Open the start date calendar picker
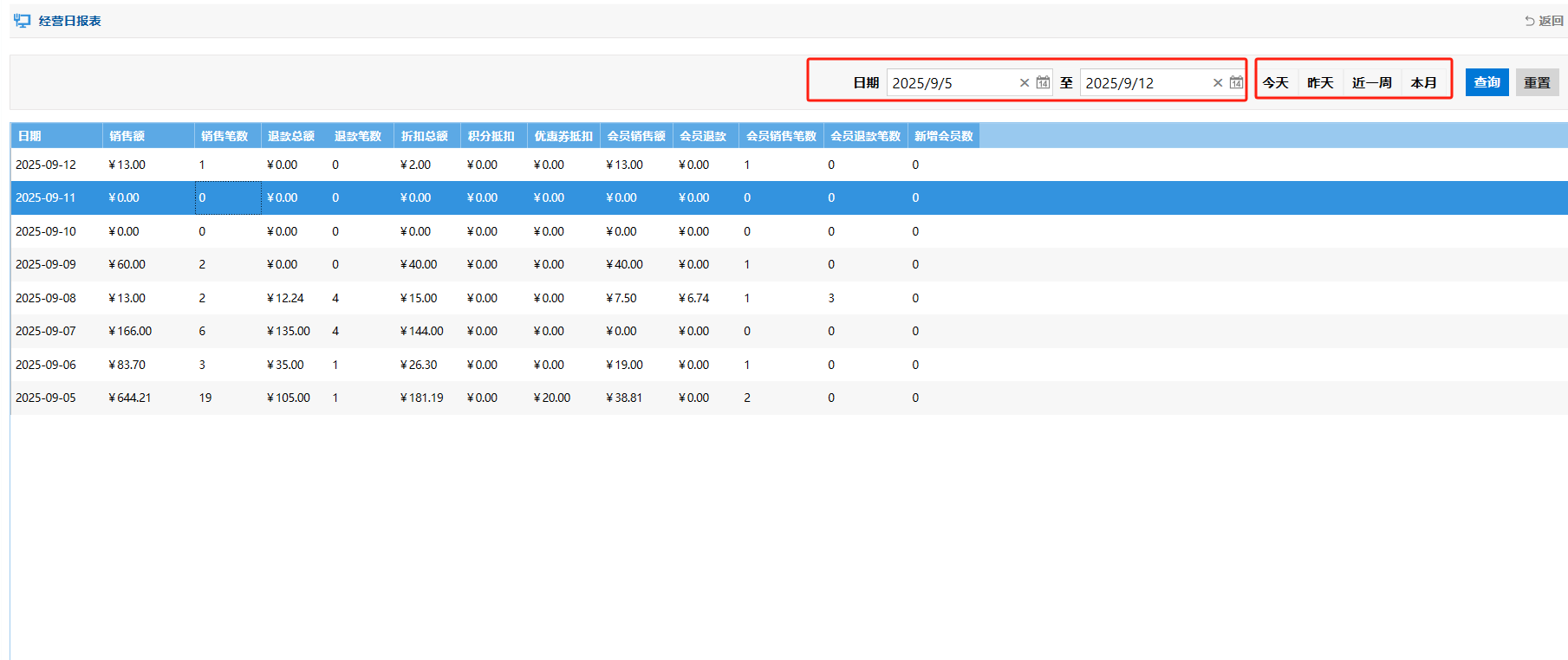Image resolution: width=1568 pixels, height=660 pixels. point(1043,82)
